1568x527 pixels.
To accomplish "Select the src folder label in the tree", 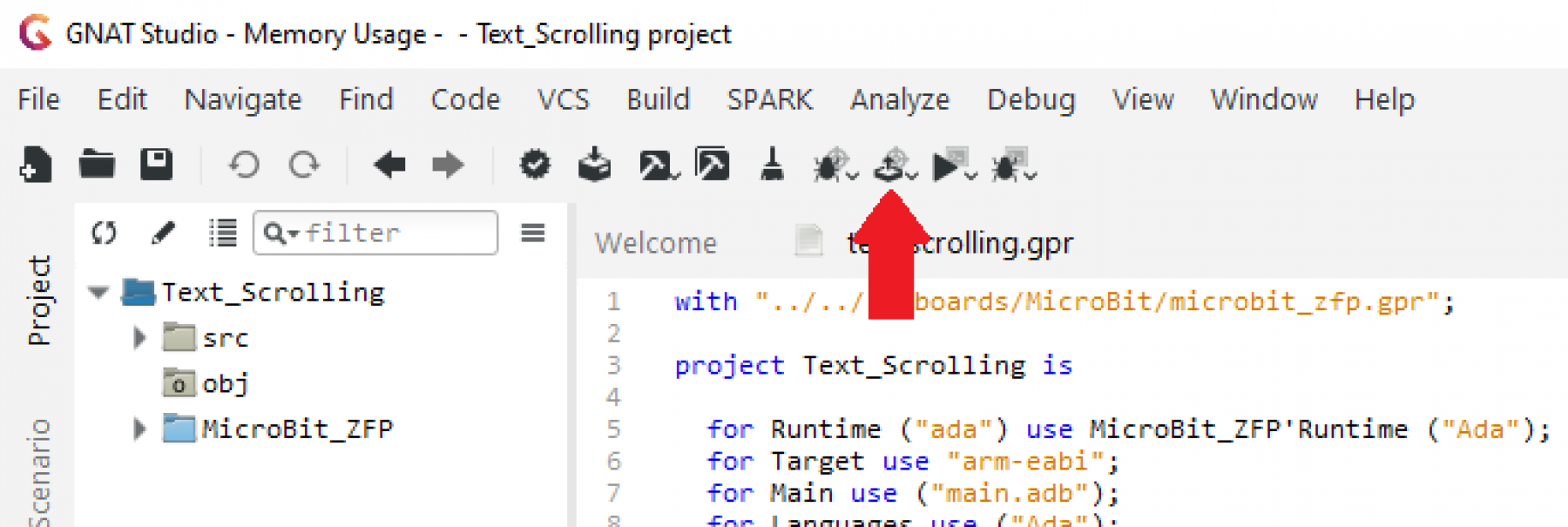I will pos(226,337).
